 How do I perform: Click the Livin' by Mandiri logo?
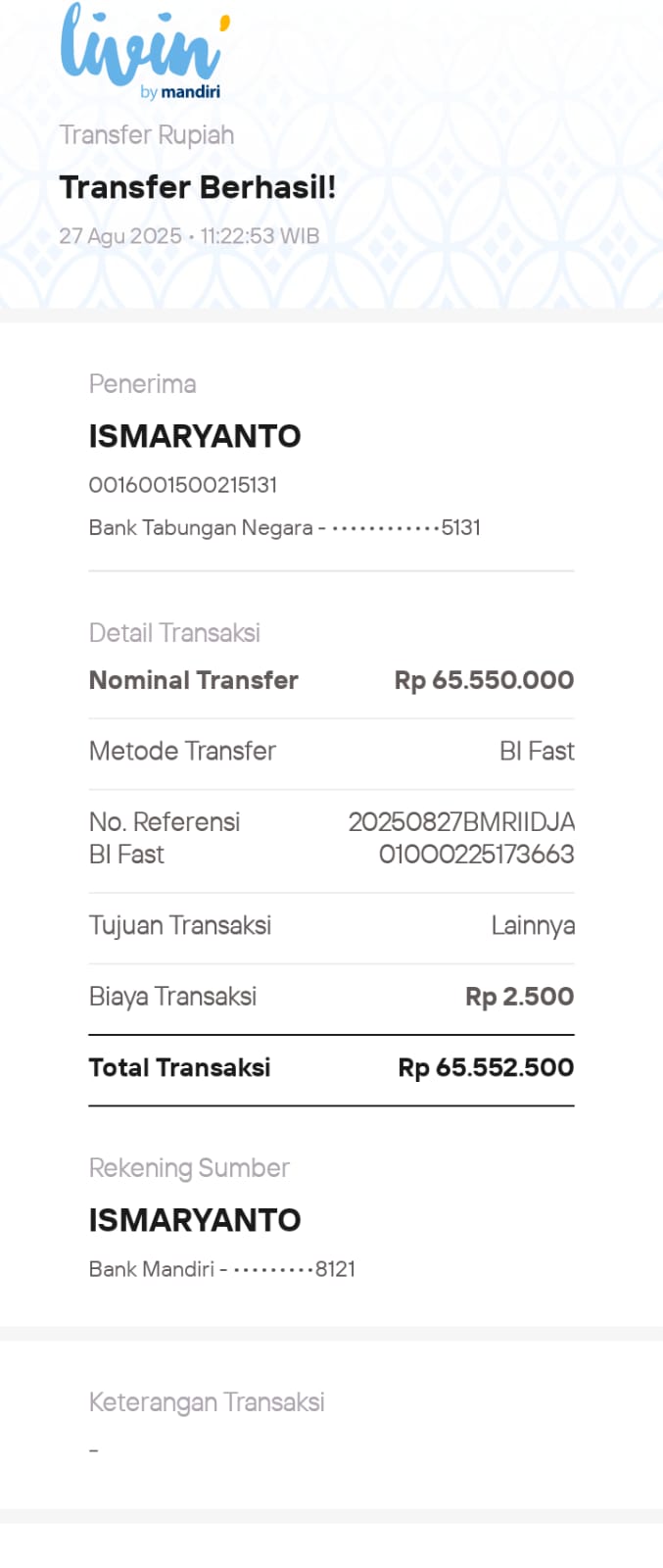point(144,51)
